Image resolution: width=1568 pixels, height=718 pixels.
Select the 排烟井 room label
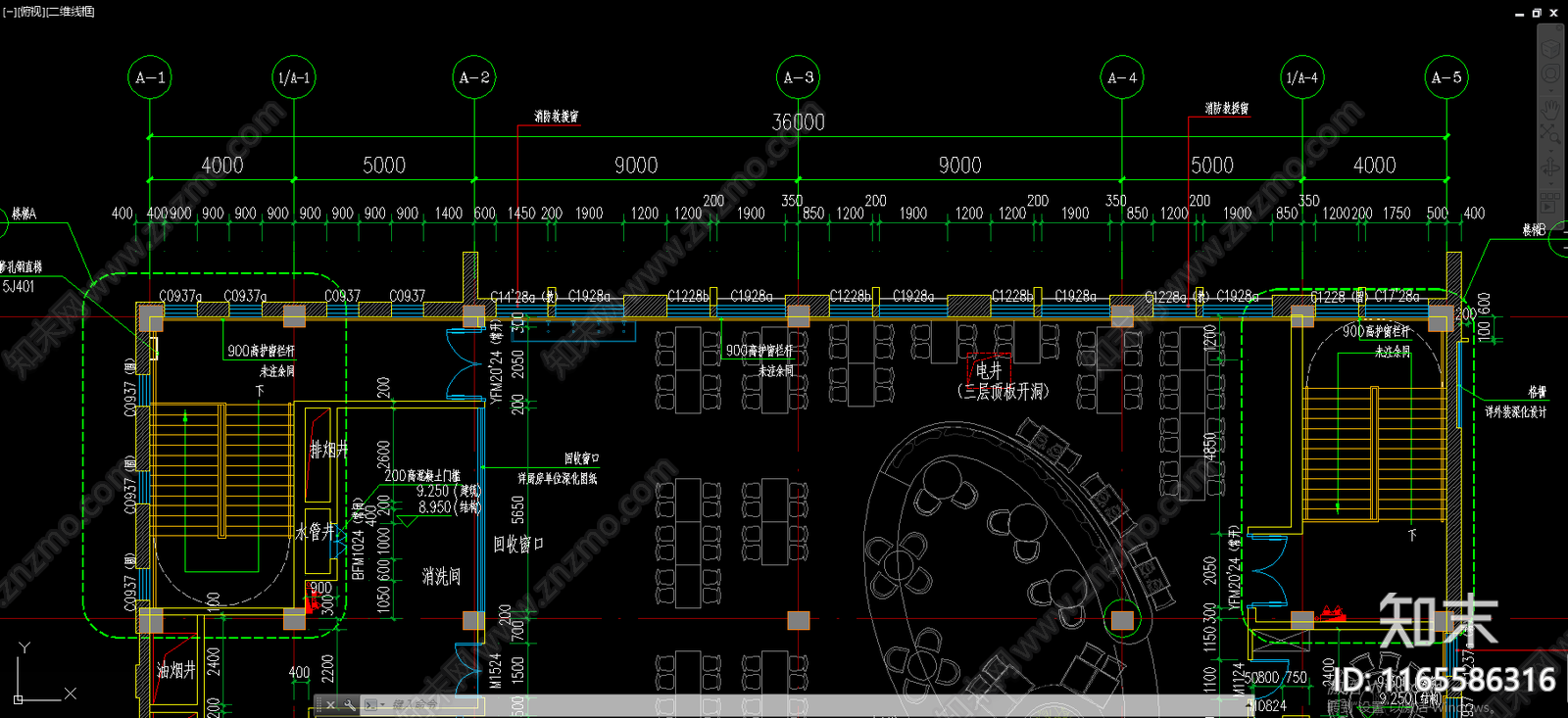coord(328,450)
